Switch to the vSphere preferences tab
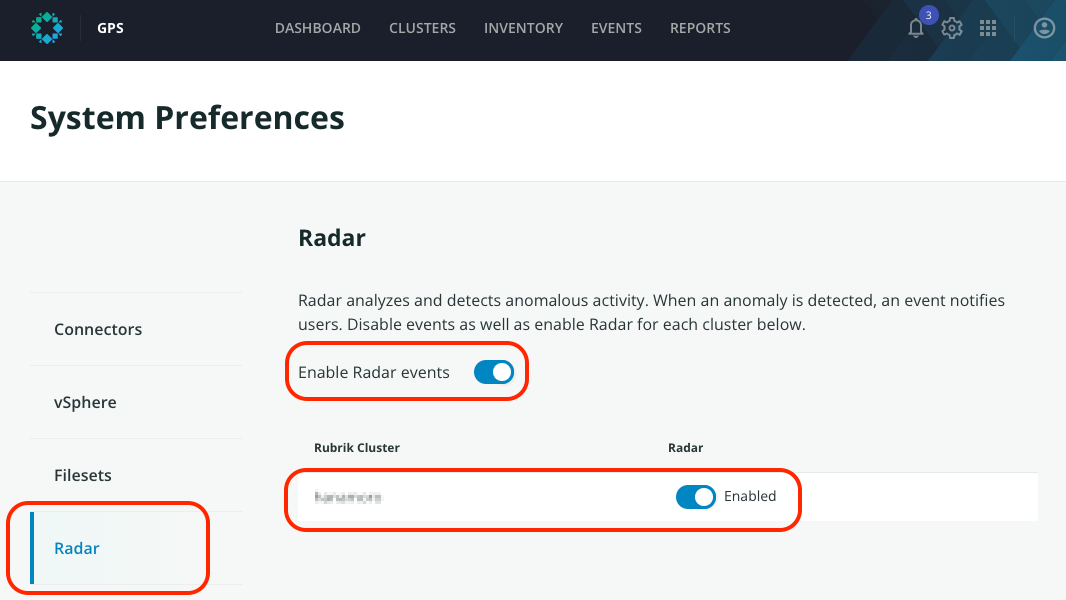This screenshot has width=1066, height=600. (85, 402)
